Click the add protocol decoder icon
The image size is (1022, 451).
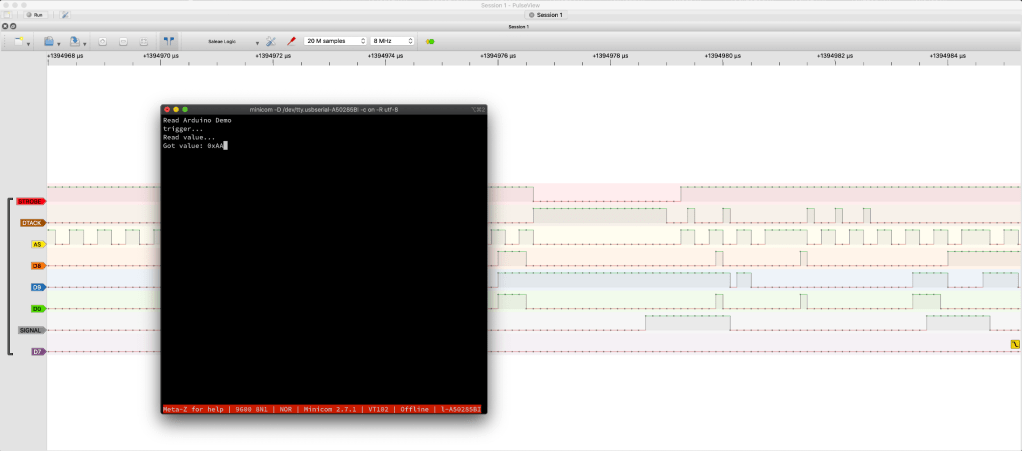[x=431, y=42]
